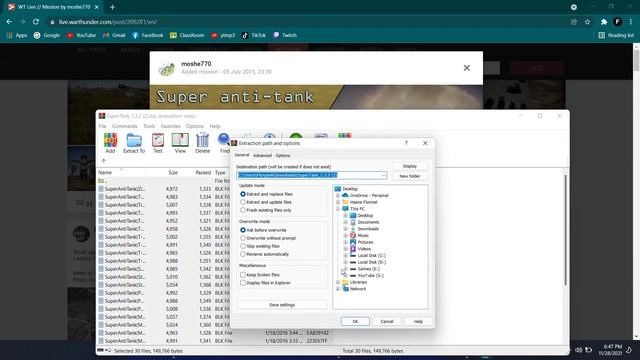This screenshot has height=360, width=640.
Task: Expand the Downloads tree node
Action: coord(345,229)
